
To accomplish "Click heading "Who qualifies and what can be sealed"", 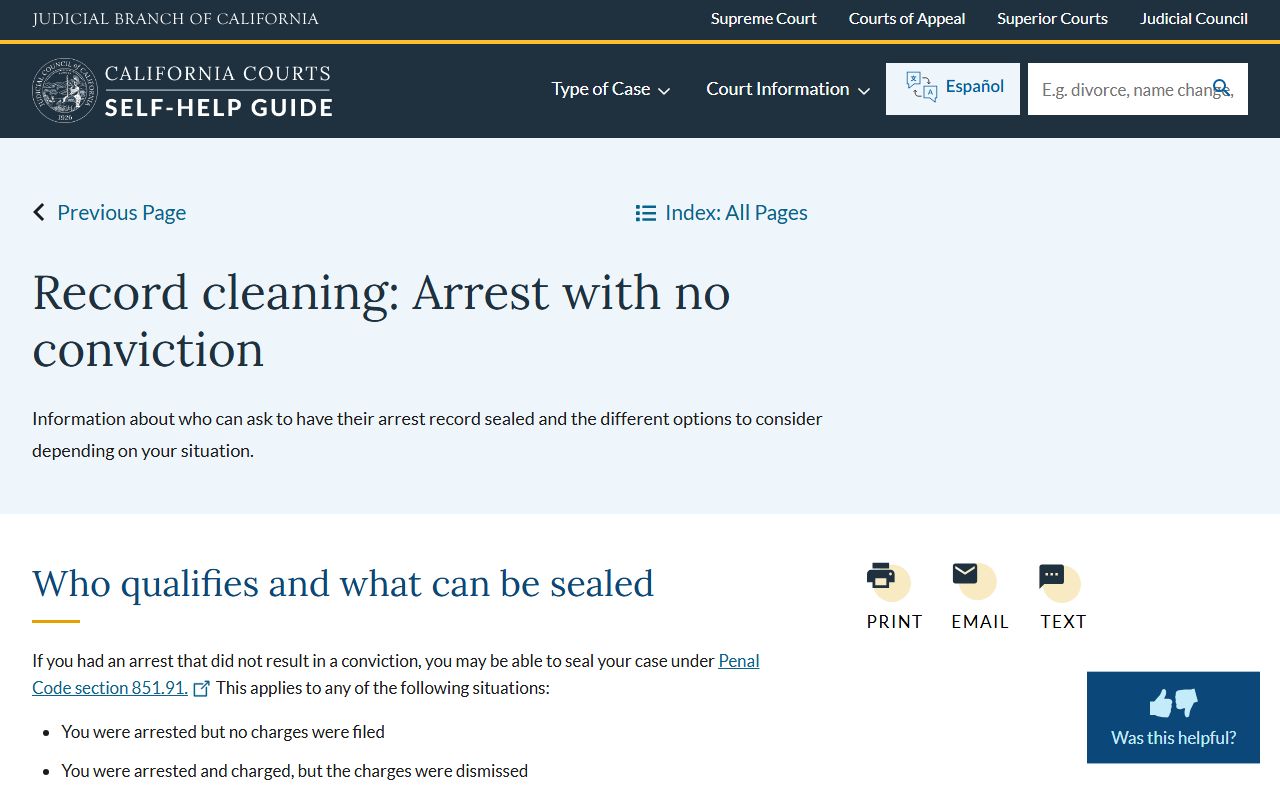I will pyautogui.click(x=343, y=583).
